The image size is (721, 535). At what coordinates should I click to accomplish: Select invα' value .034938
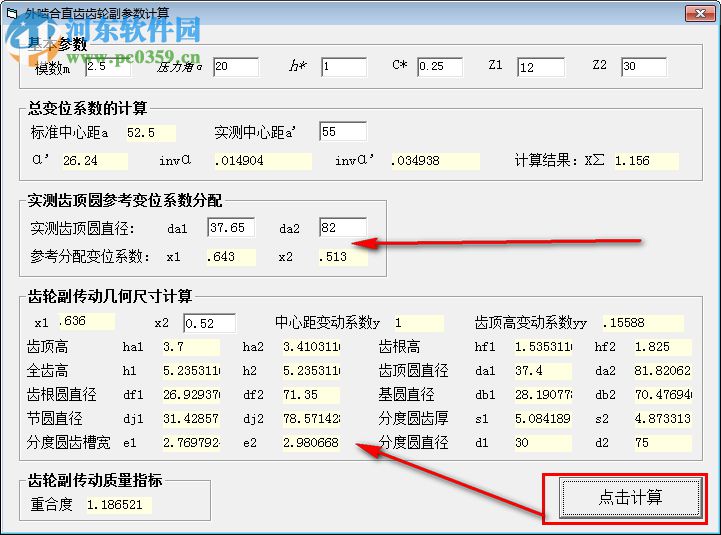pyautogui.click(x=435, y=161)
